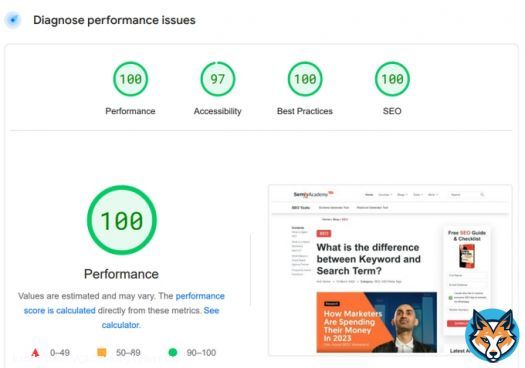Click the orange square 50–89 legend icon

tap(102, 353)
